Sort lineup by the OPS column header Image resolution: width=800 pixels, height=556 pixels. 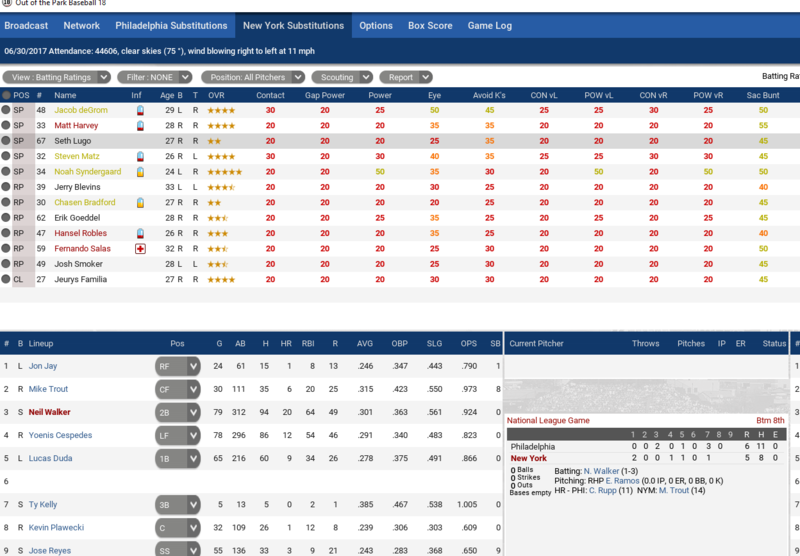click(x=468, y=343)
